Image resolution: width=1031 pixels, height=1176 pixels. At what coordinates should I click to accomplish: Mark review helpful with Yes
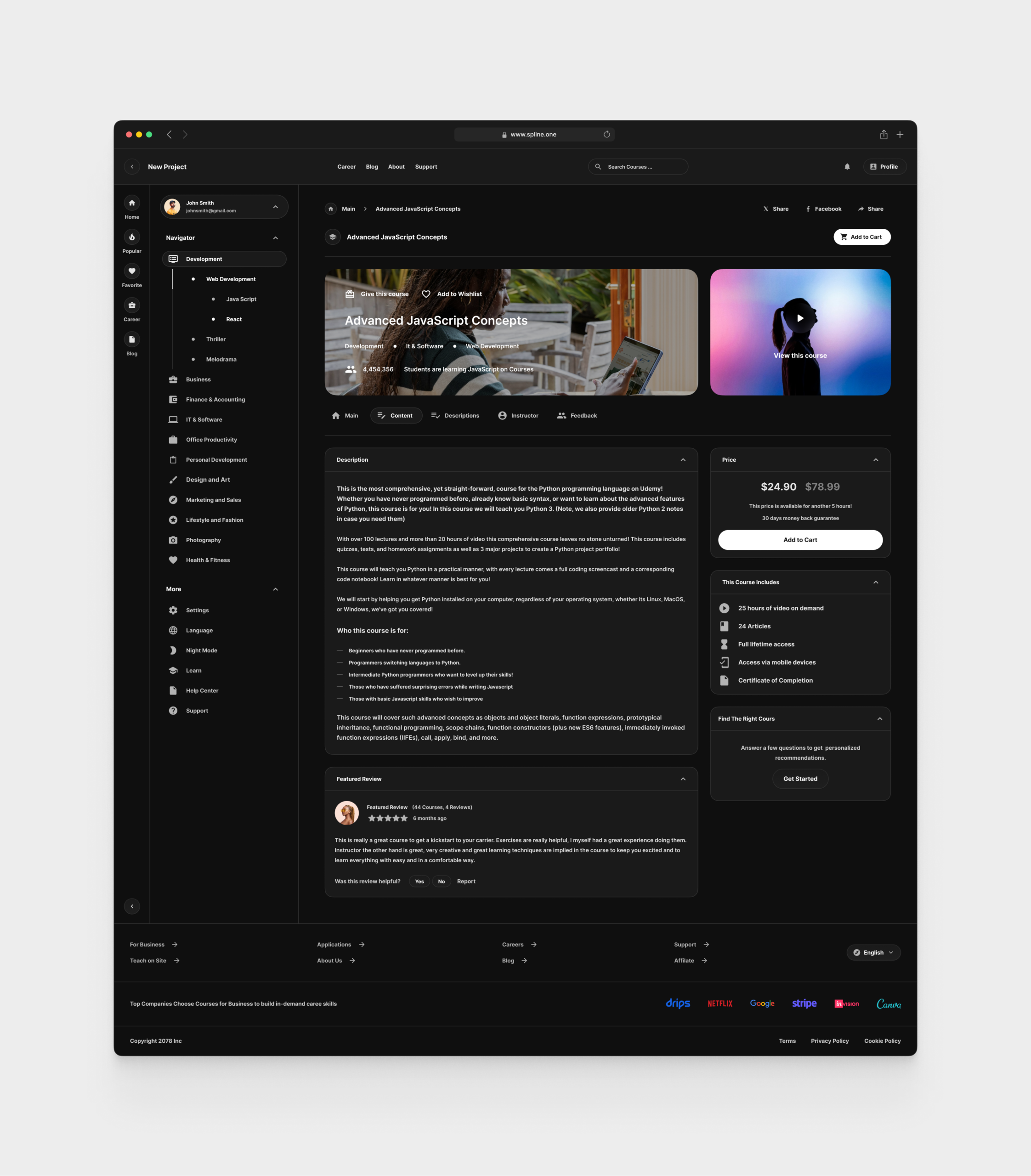(x=419, y=882)
